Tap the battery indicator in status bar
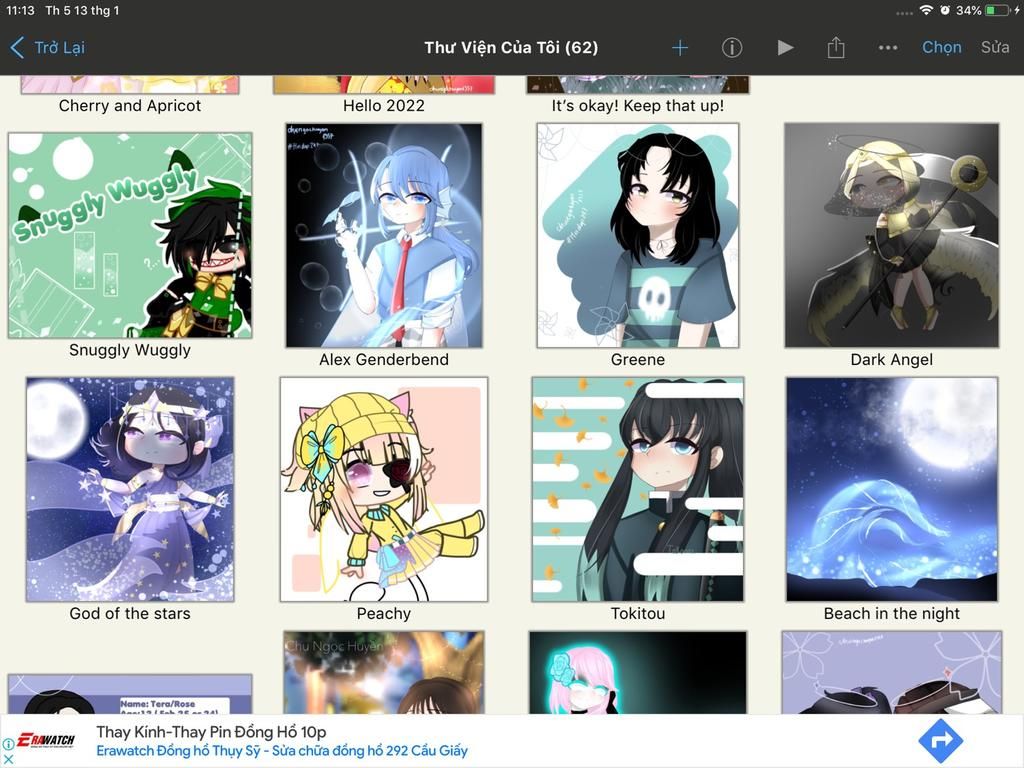Screen dimensions: 1024x768 click(999, 10)
